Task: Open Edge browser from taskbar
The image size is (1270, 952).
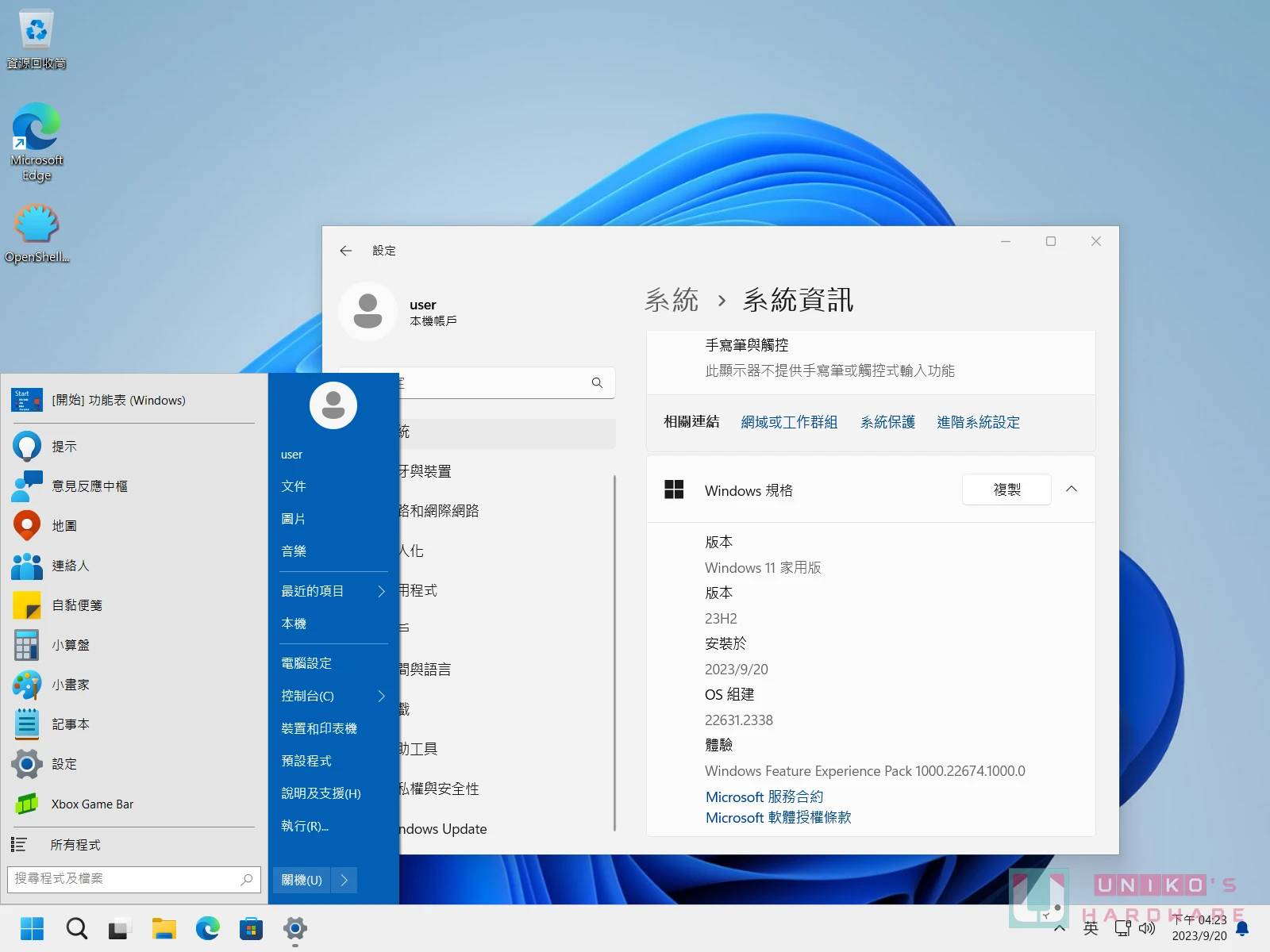Action: point(207,928)
